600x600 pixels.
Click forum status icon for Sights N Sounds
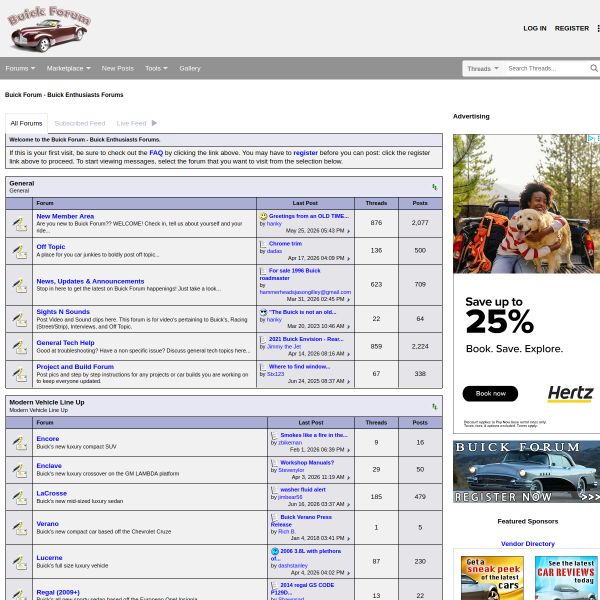click(19, 319)
